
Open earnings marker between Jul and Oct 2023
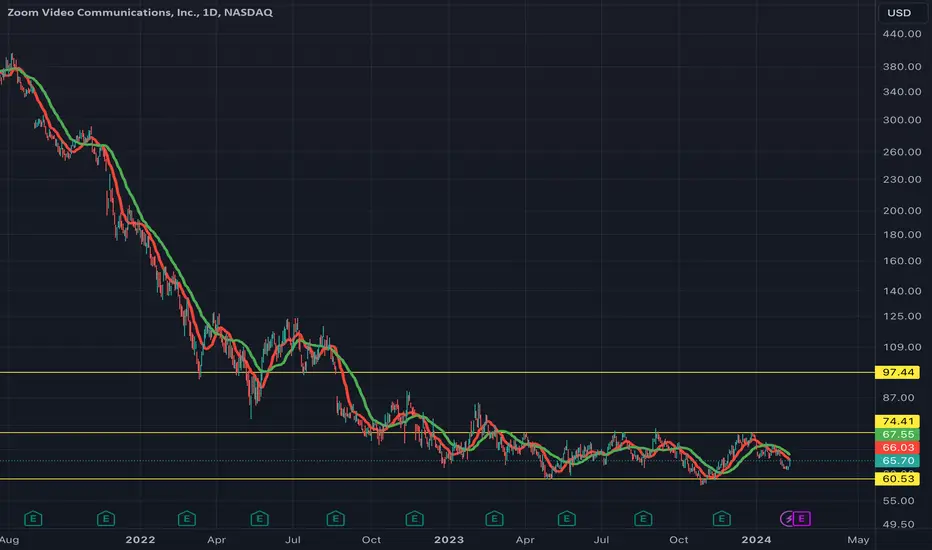click(643, 519)
